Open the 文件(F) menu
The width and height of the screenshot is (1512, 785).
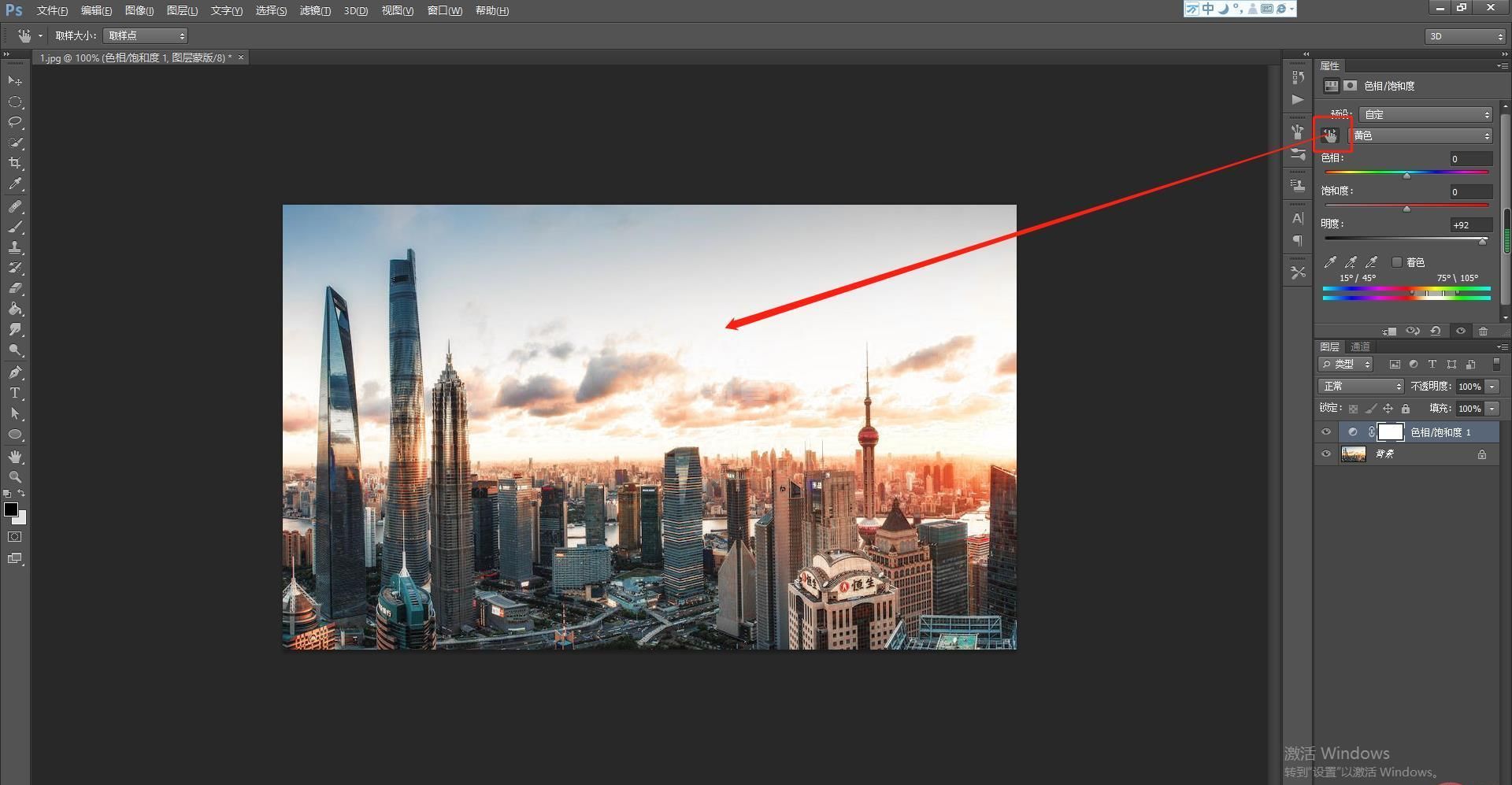pyautogui.click(x=52, y=10)
